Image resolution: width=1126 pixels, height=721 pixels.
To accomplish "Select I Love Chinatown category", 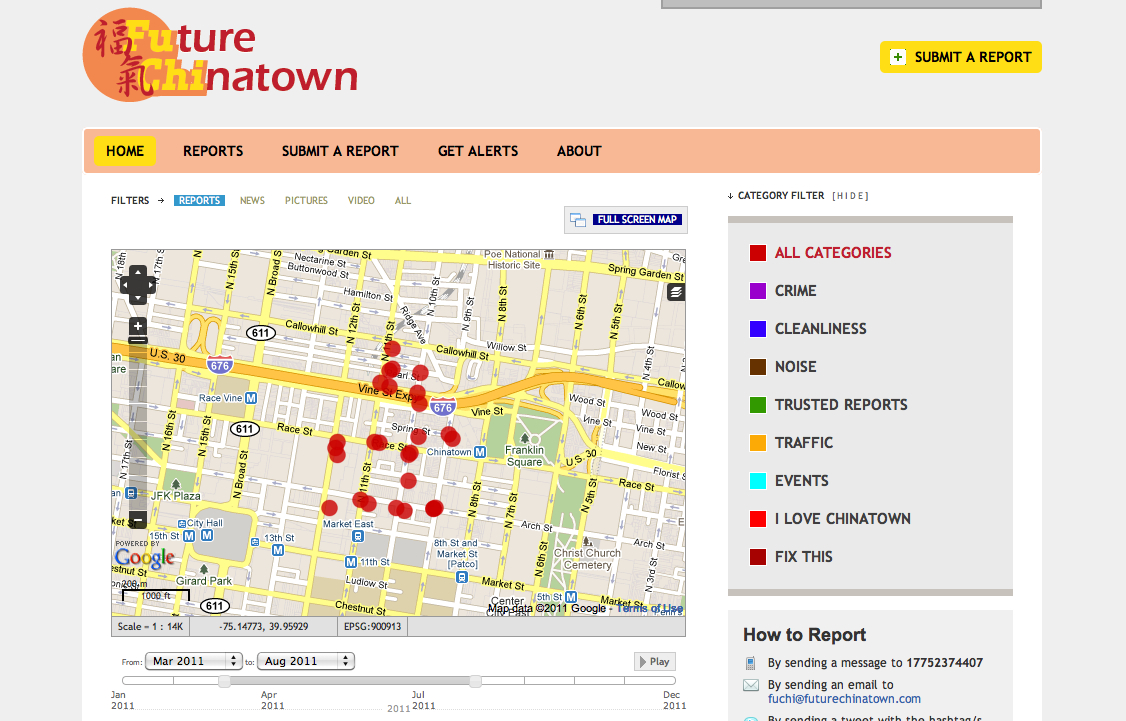I will (830, 519).
